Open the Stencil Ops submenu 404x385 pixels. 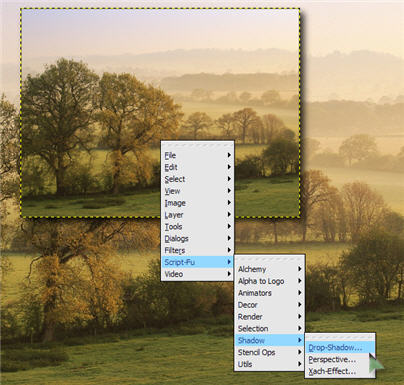(269, 352)
